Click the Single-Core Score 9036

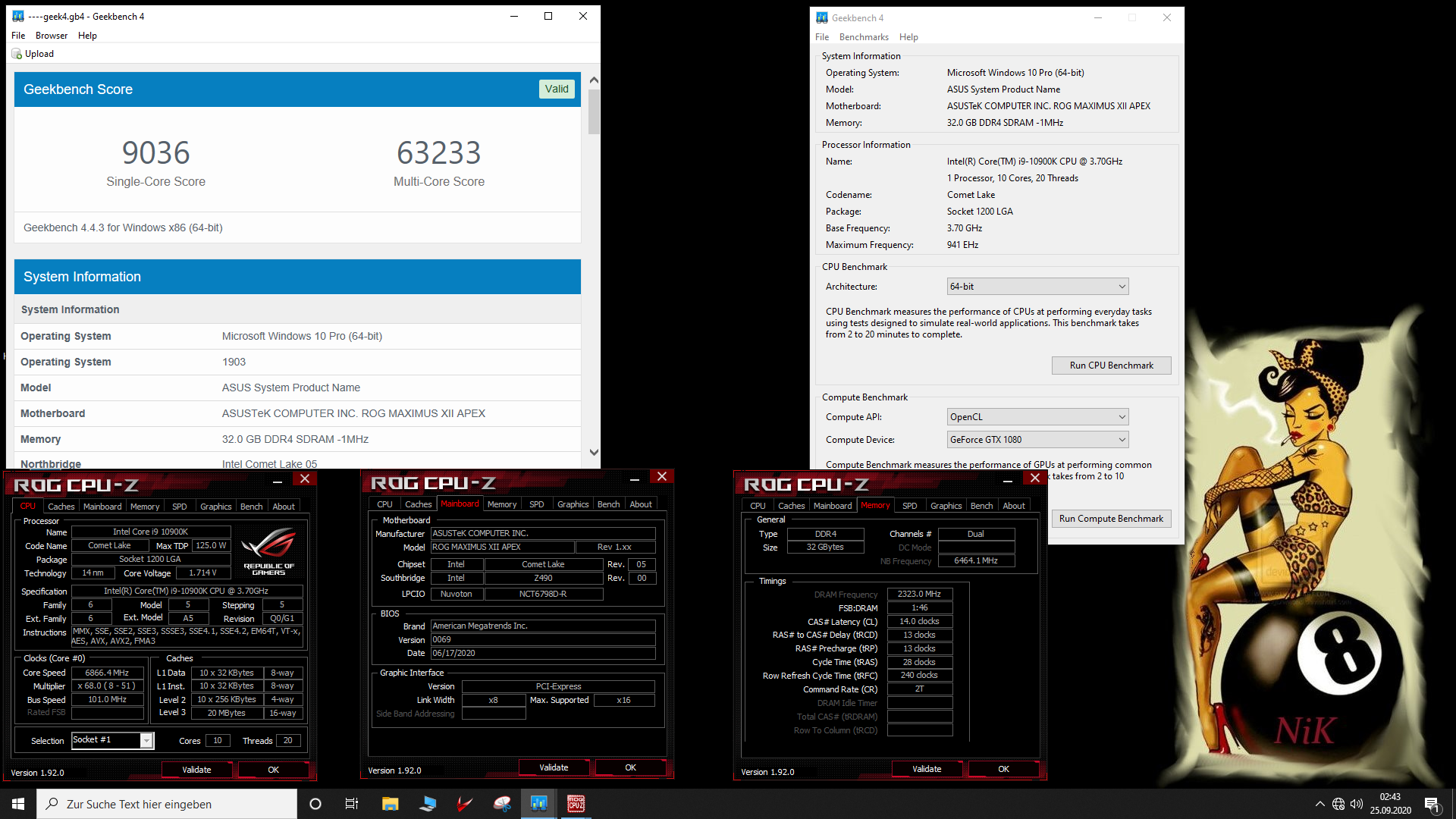tap(156, 153)
